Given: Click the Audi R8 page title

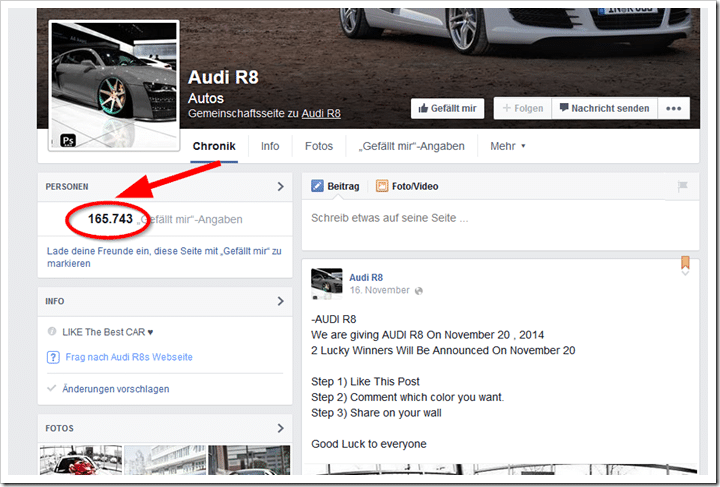Looking at the screenshot, I should tap(223, 77).
